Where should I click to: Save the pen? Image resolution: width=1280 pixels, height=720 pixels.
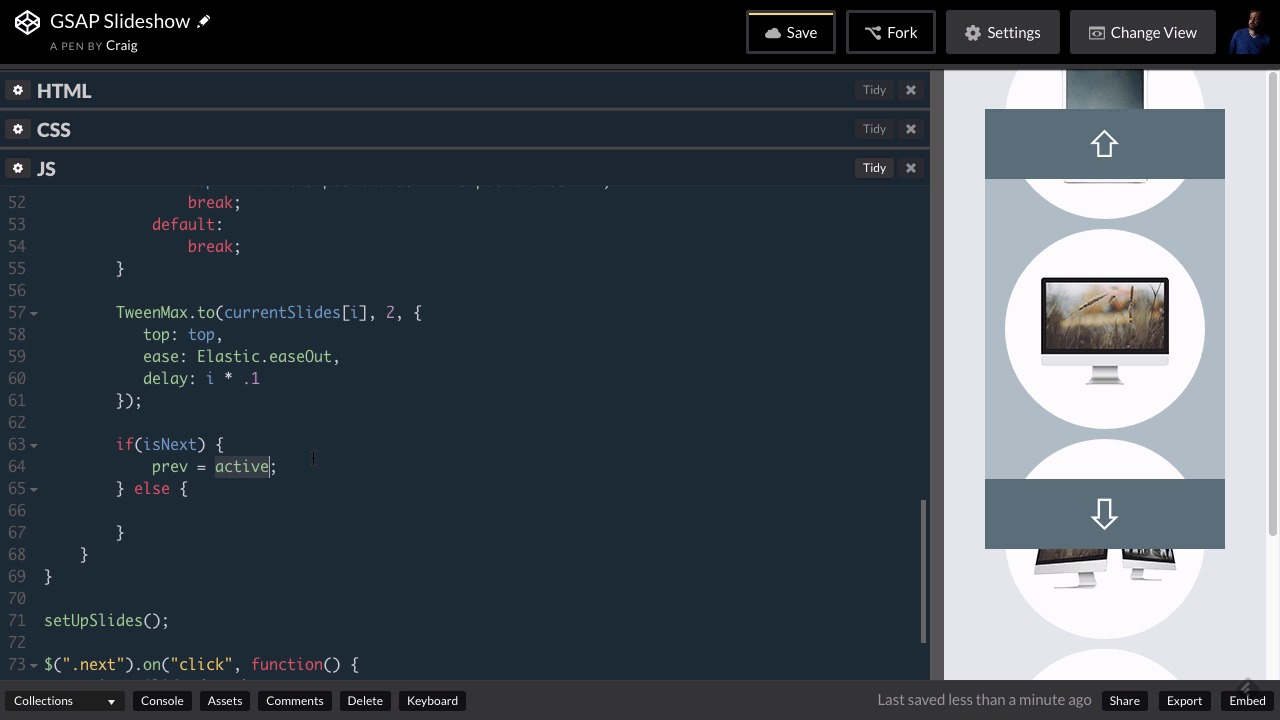click(791, 32)
